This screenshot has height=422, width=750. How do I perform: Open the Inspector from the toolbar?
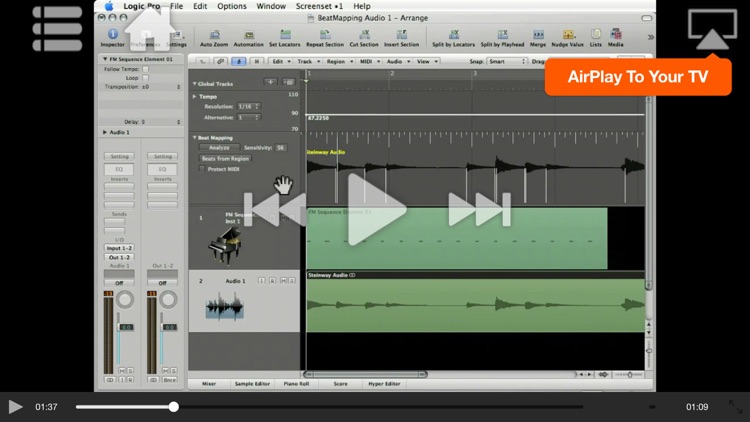tap(112, 37)
